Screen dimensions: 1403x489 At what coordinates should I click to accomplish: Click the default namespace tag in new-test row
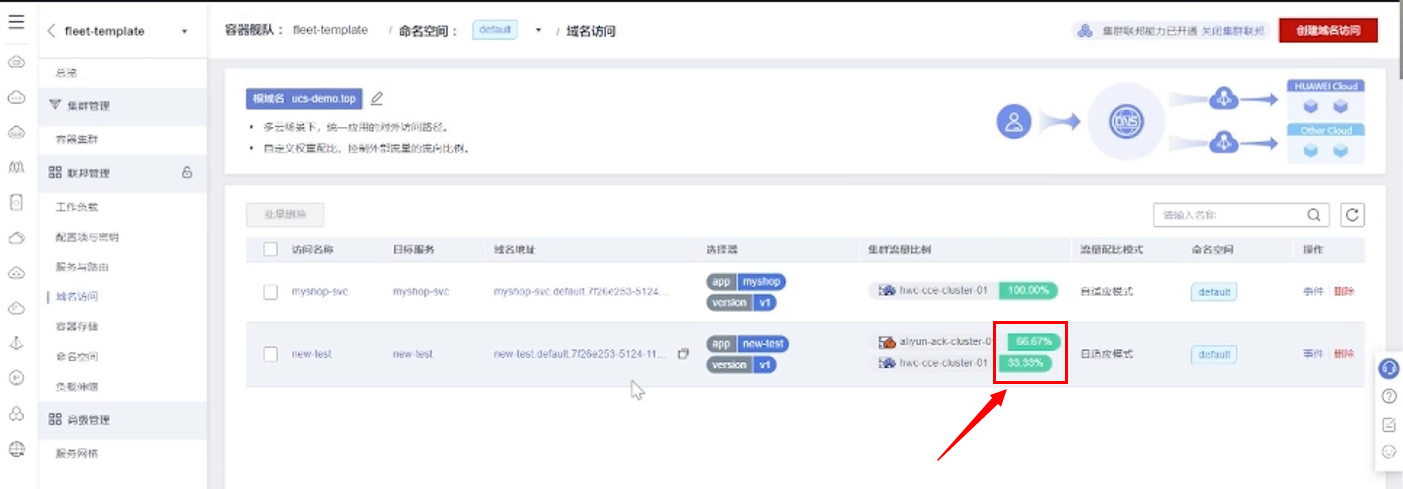[x=1214, y=355]
